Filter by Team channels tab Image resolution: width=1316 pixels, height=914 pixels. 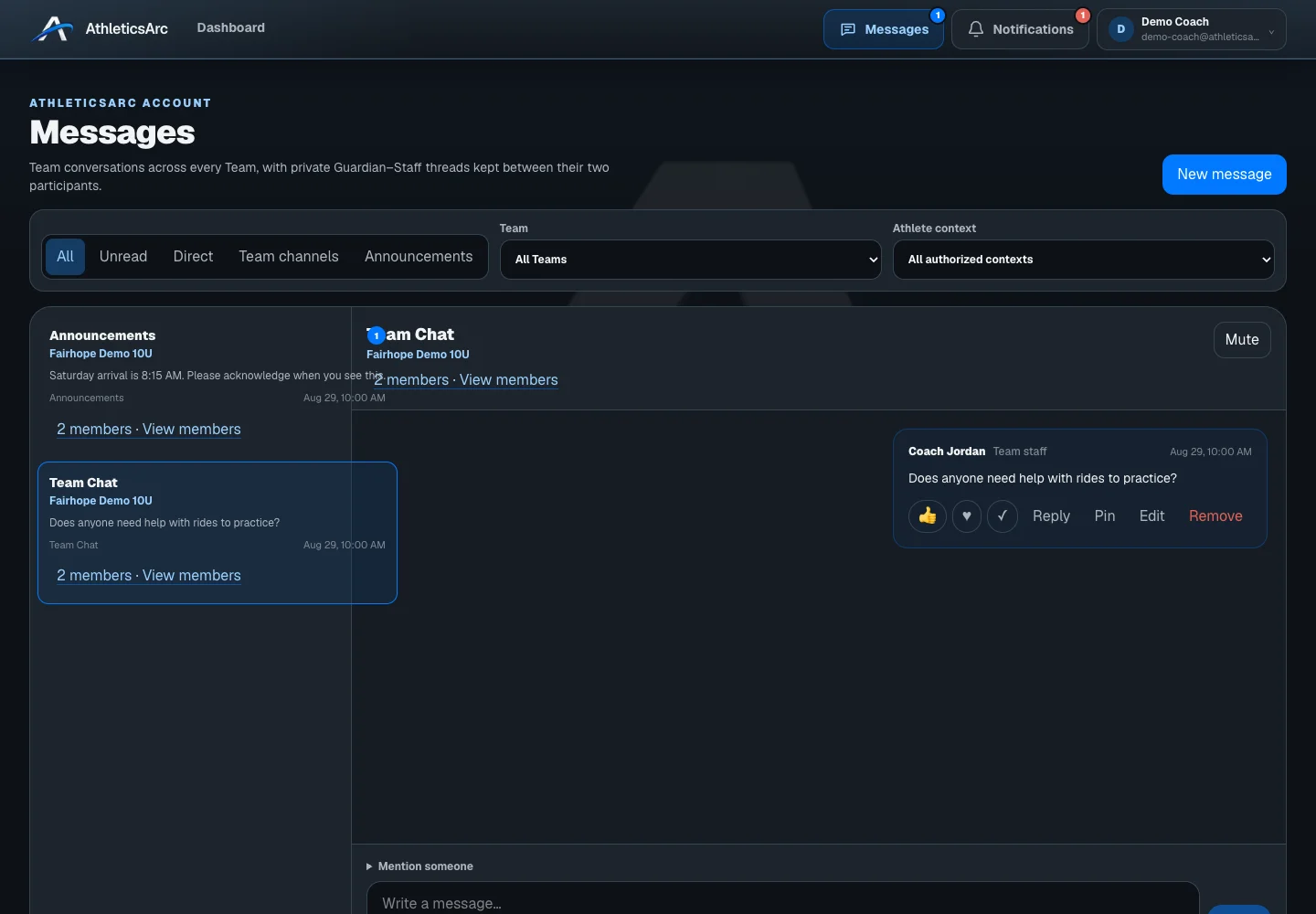[x=289, y=257]
